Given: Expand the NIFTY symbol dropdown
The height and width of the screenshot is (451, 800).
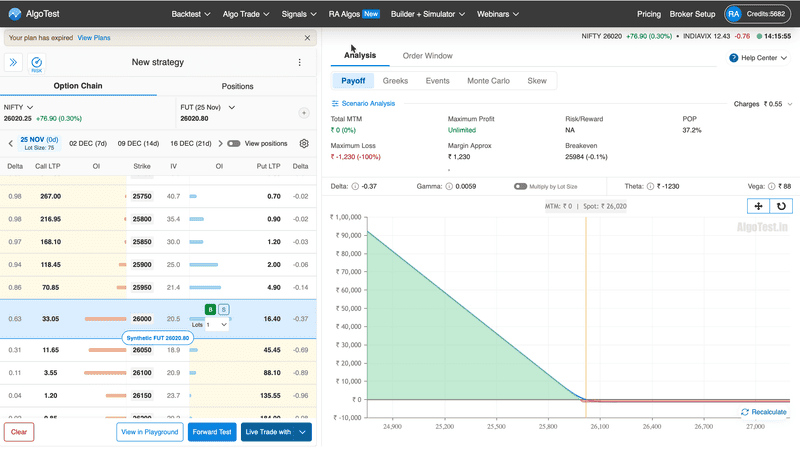Looking at the screenshot, I should click(x=30, y=106).
